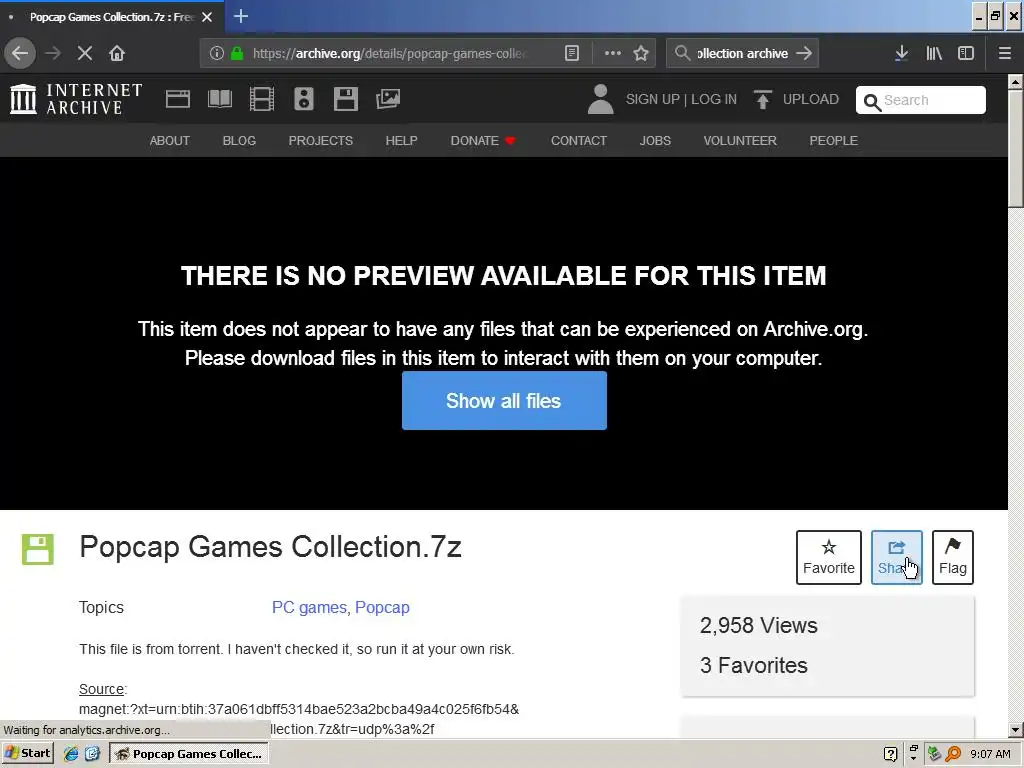Toggle reader view in address bar

[x=571, y=53]
